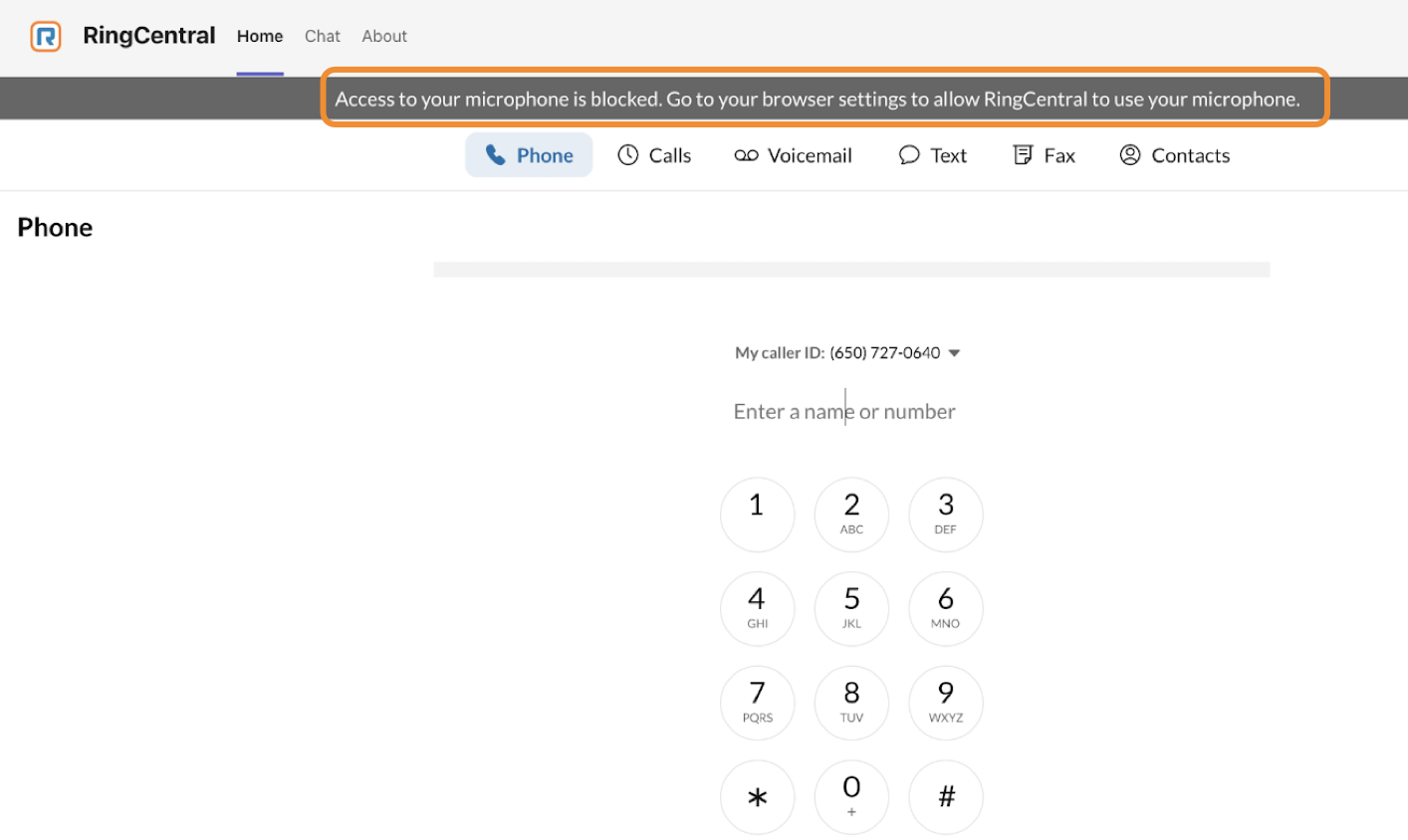Viewport: 1408px width, 840px height.
Task: Click the Phone page heading
Action: click(55, 228)
